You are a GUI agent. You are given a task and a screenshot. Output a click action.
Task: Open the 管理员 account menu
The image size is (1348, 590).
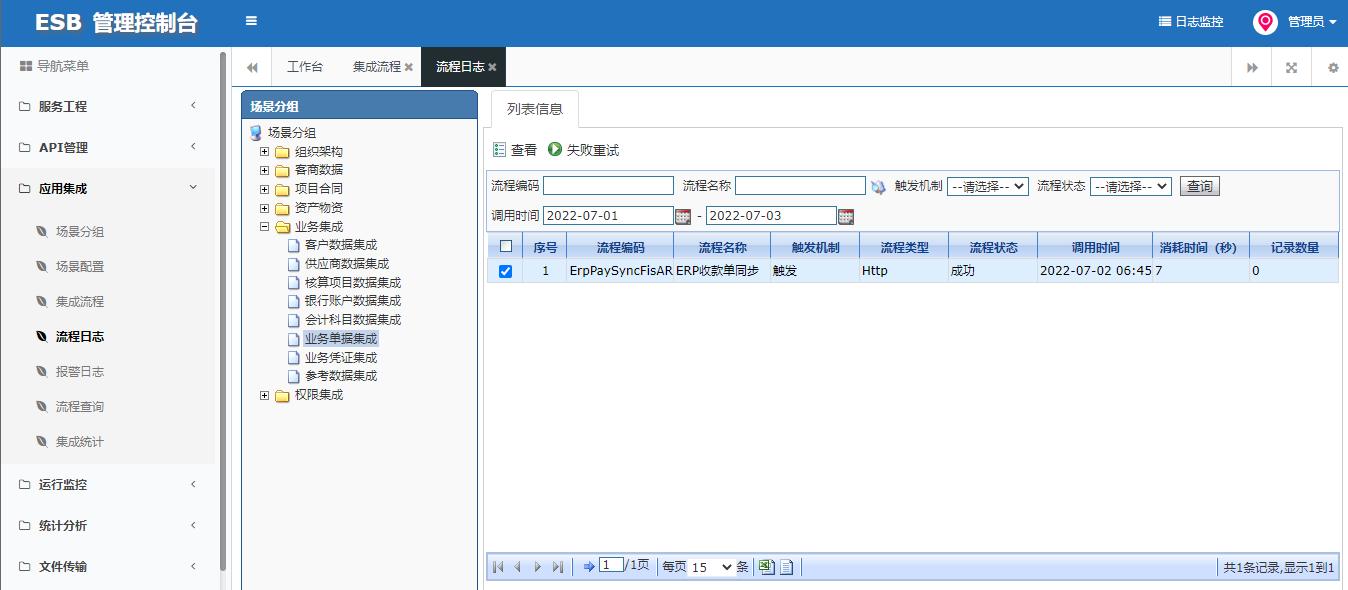coord(1305,21)
